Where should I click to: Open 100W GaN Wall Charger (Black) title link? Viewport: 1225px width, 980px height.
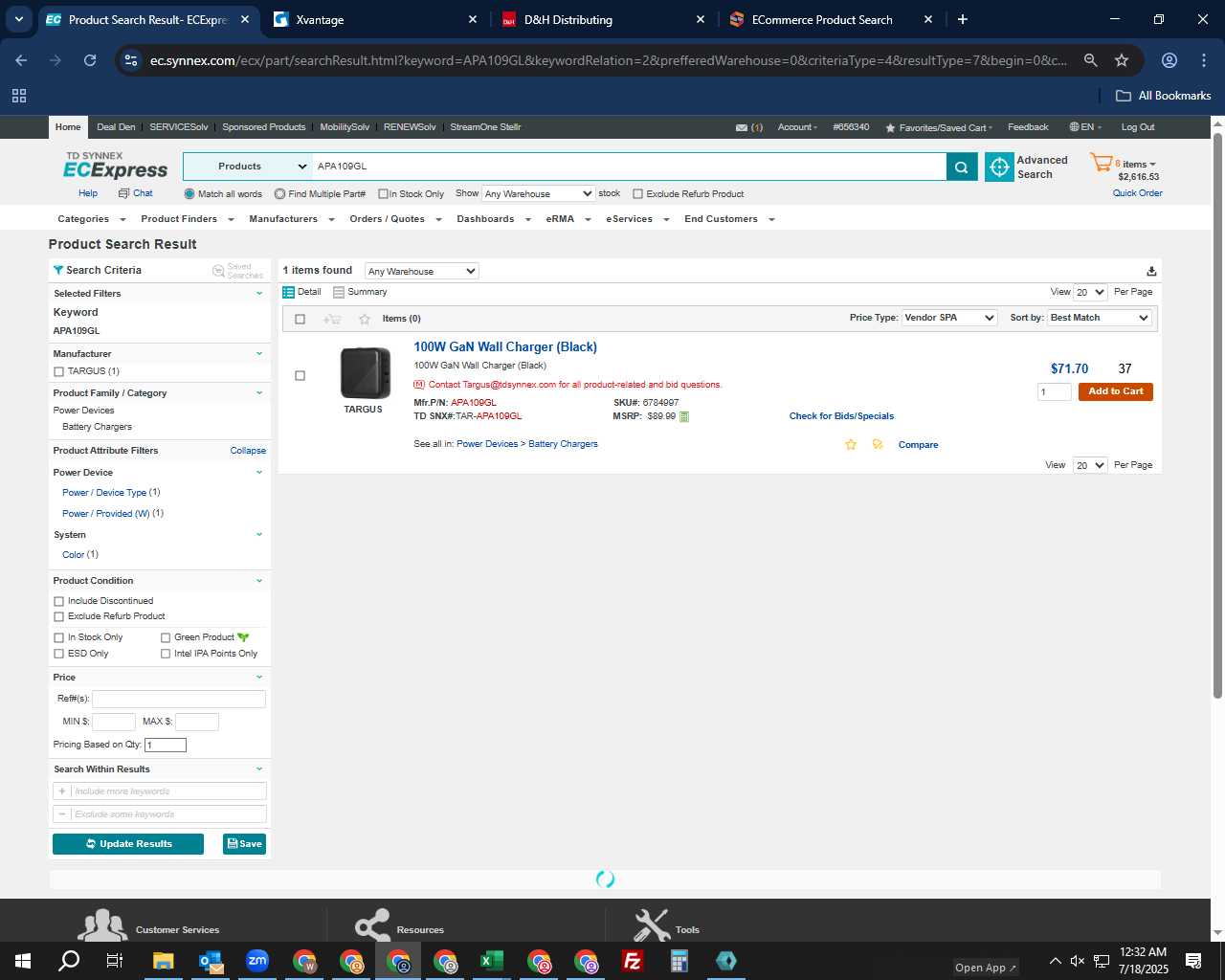pos(505,347)
